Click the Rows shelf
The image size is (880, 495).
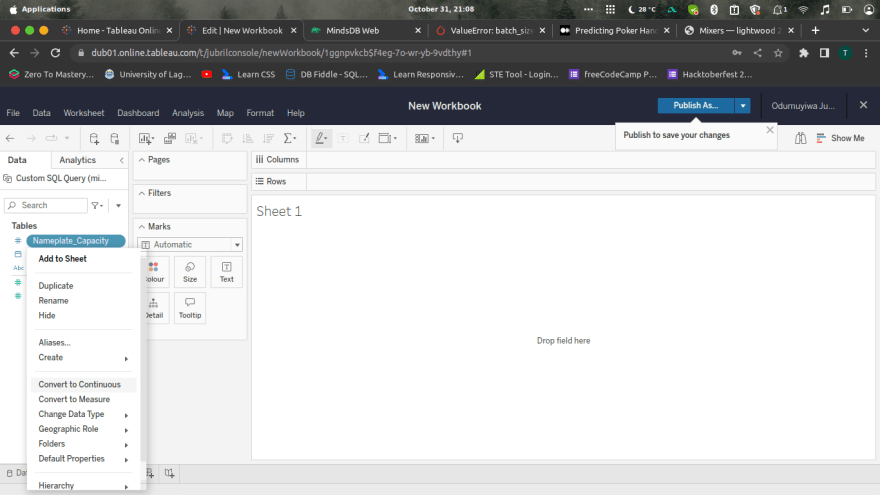point(563,182)
